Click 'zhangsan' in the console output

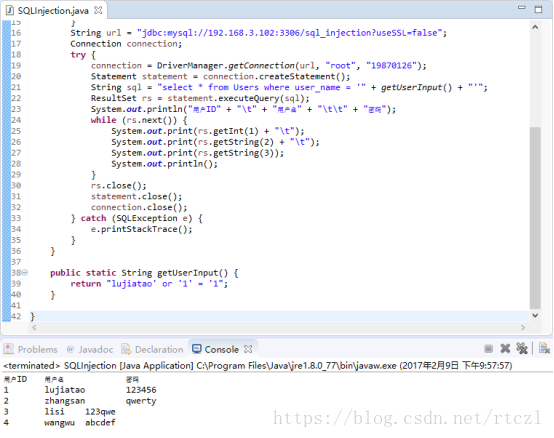pyautogui.click(x=65, y=401)
